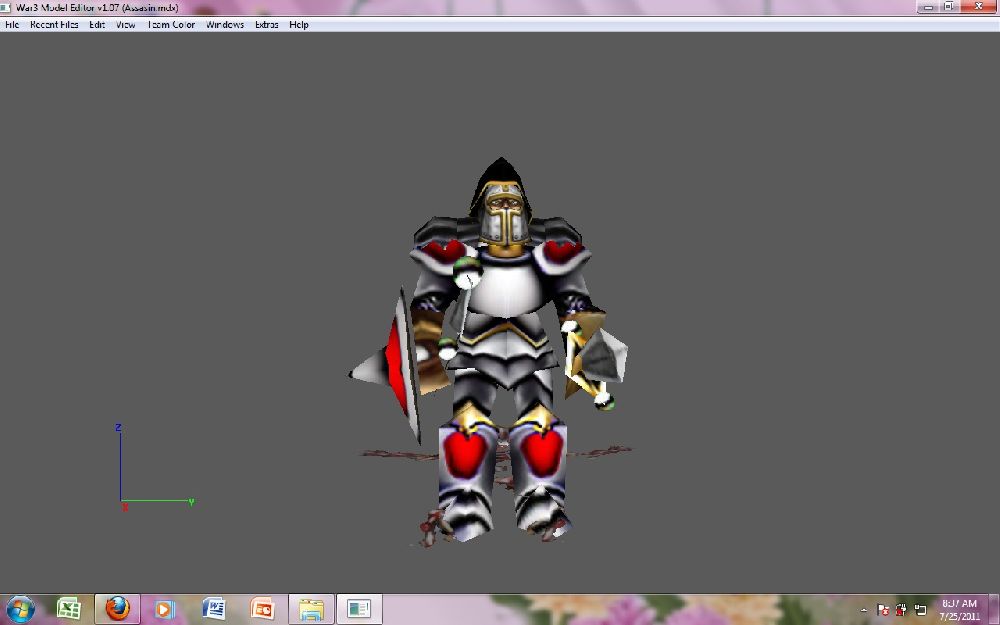Click the Show Desktop button
The image size is (1000, 625).
coord(994,610)
